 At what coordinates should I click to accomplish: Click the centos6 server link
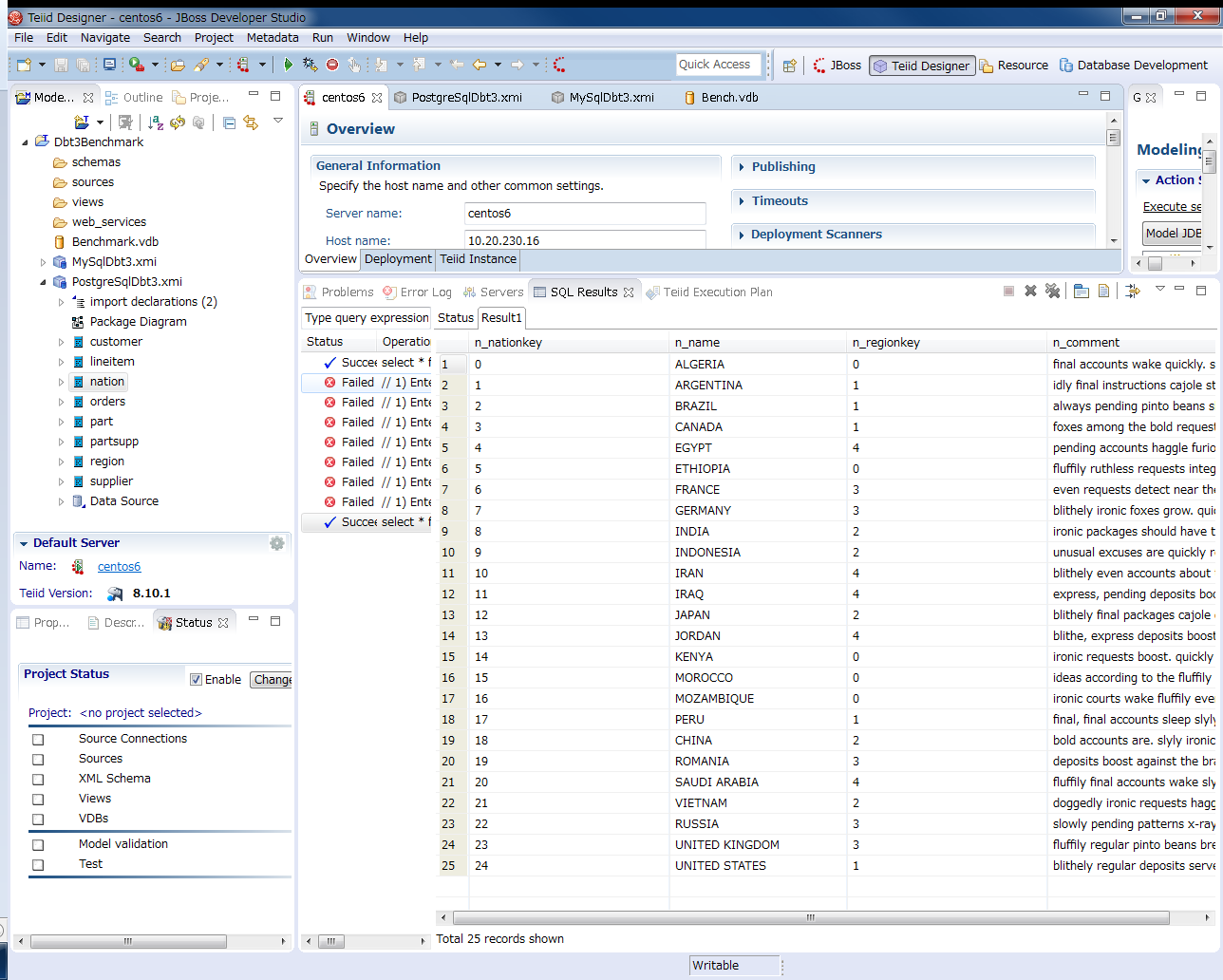click(x=119, y=567)
